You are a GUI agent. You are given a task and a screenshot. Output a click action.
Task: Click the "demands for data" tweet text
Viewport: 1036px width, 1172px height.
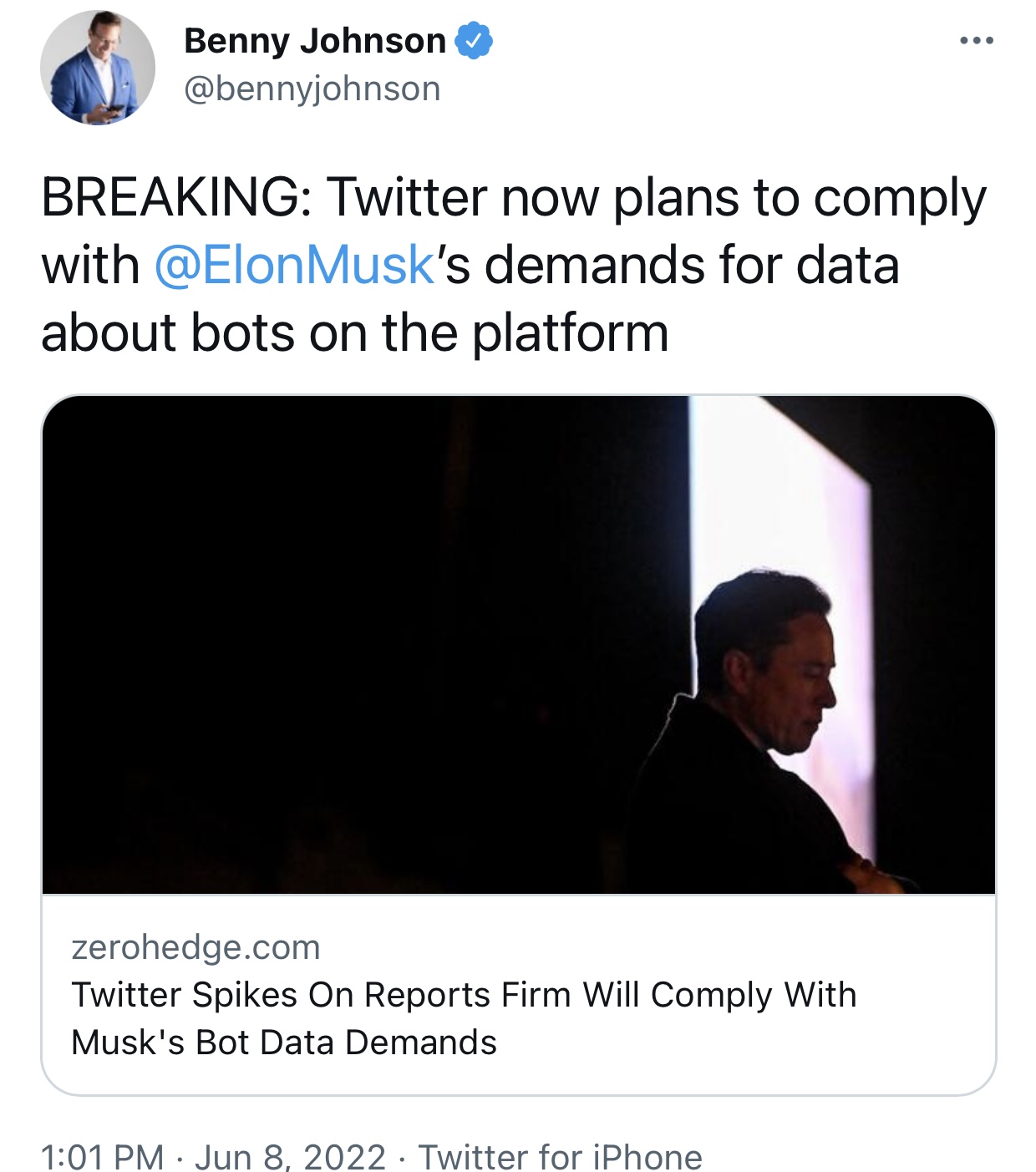pos(693,266)
